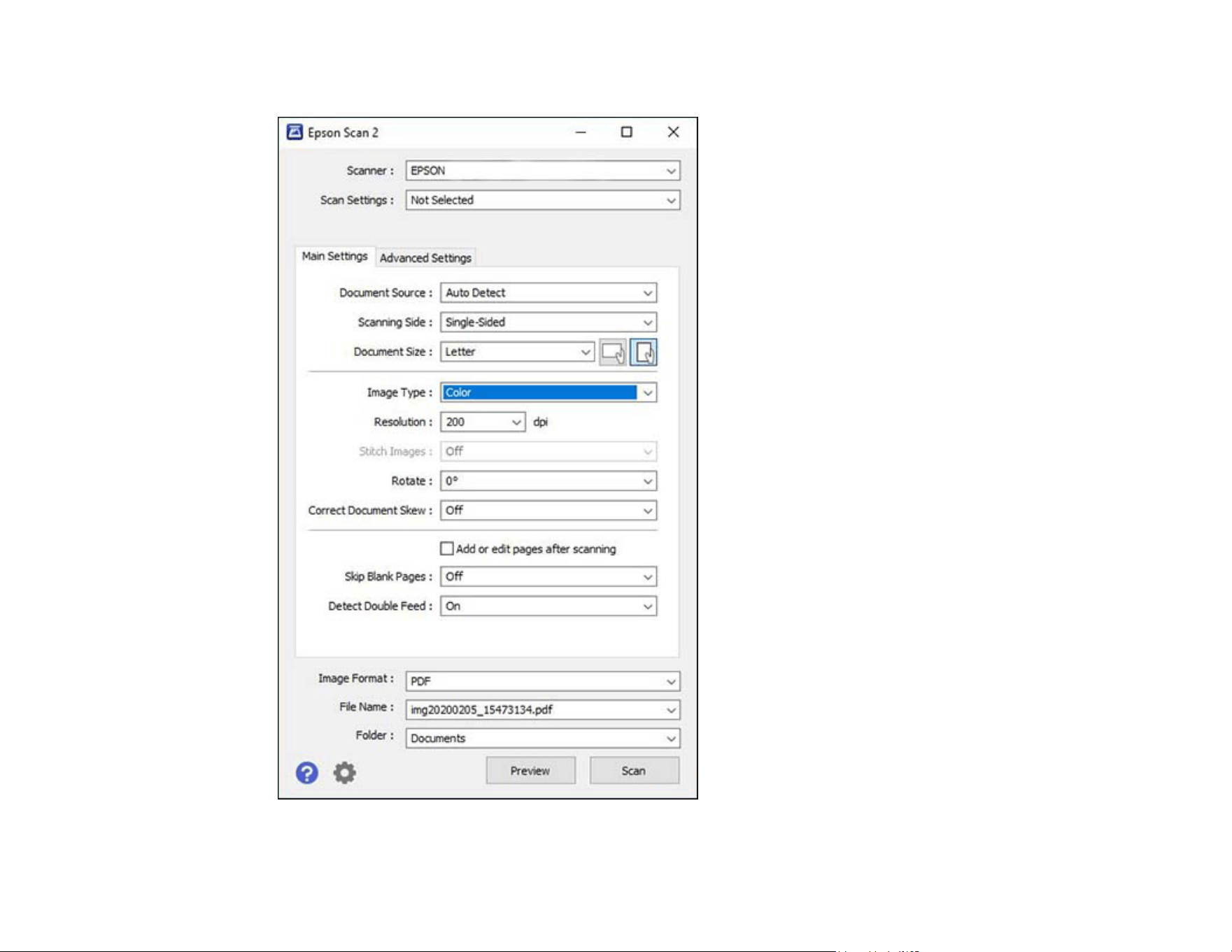Open the Correct Document Skew dropdown
The image size is (1232, 952).
point(548,511)
